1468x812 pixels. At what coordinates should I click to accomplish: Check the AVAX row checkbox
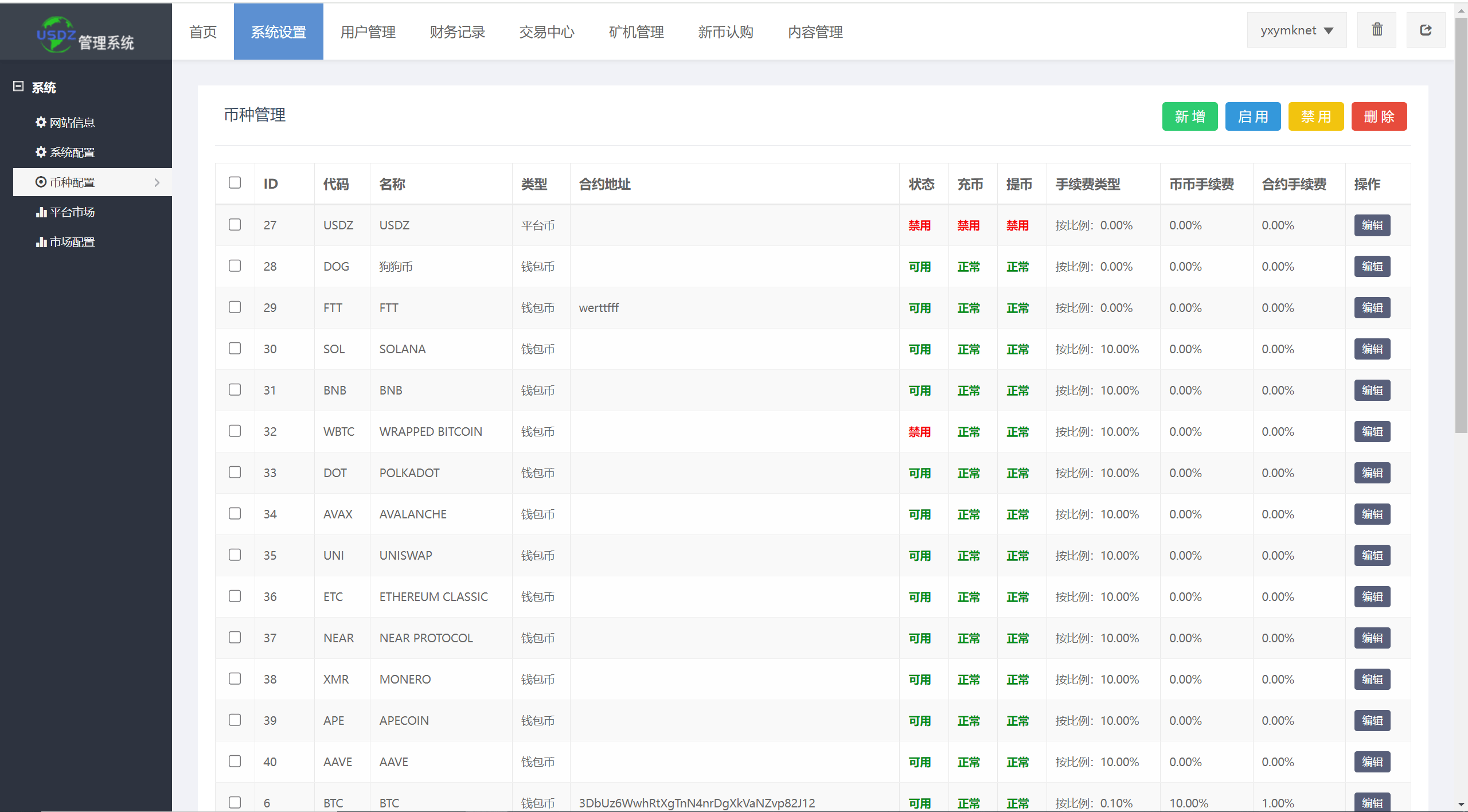(x=235, y=513)
